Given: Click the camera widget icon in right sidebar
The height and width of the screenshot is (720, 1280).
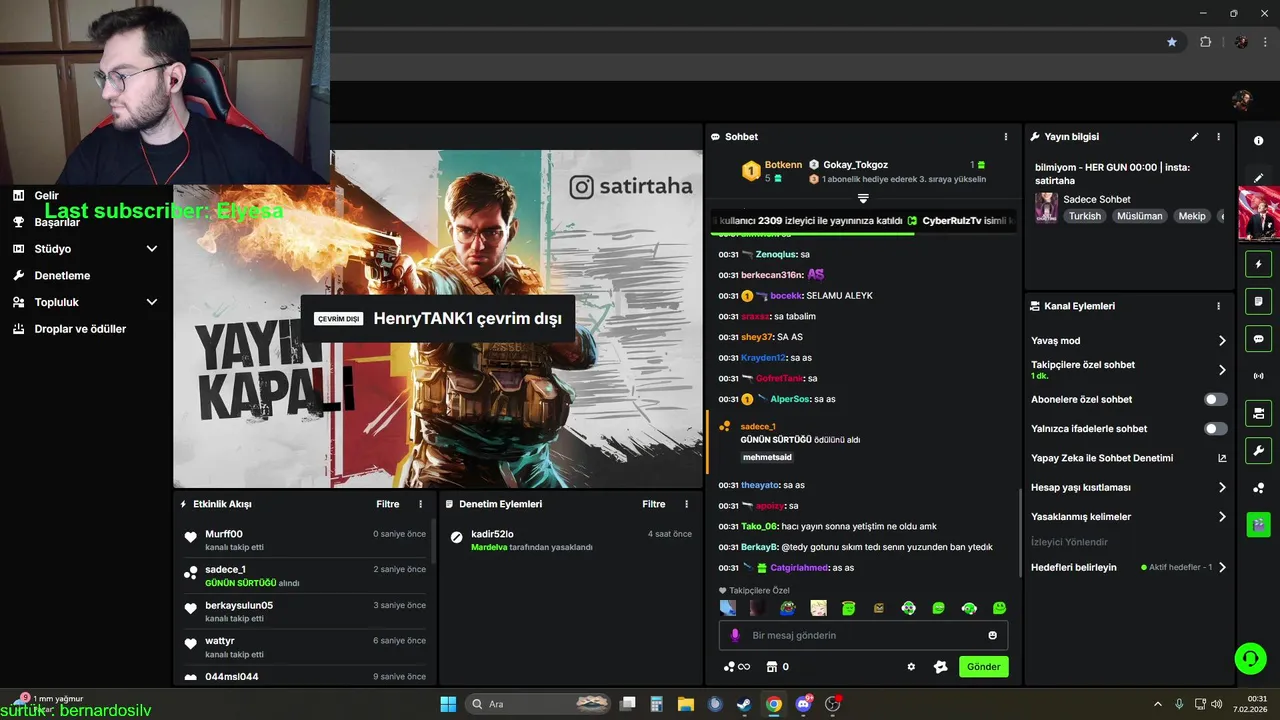Looking at the screenshot, I should (1258, 413).
